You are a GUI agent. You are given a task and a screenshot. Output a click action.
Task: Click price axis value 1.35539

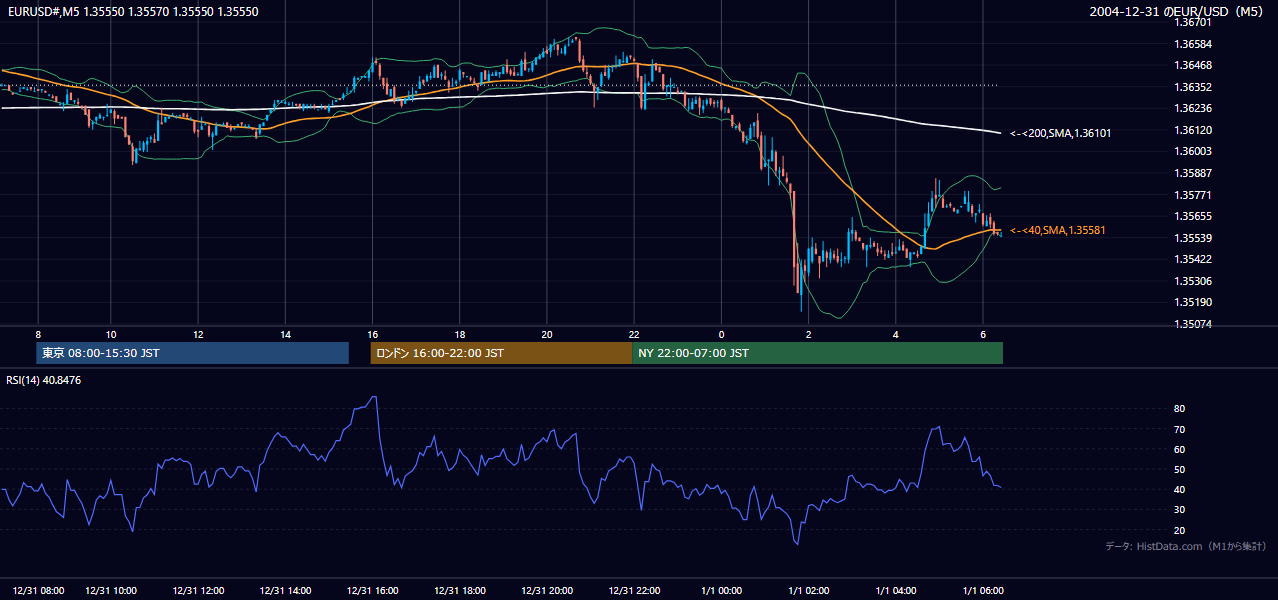(x=1192, y=238)
